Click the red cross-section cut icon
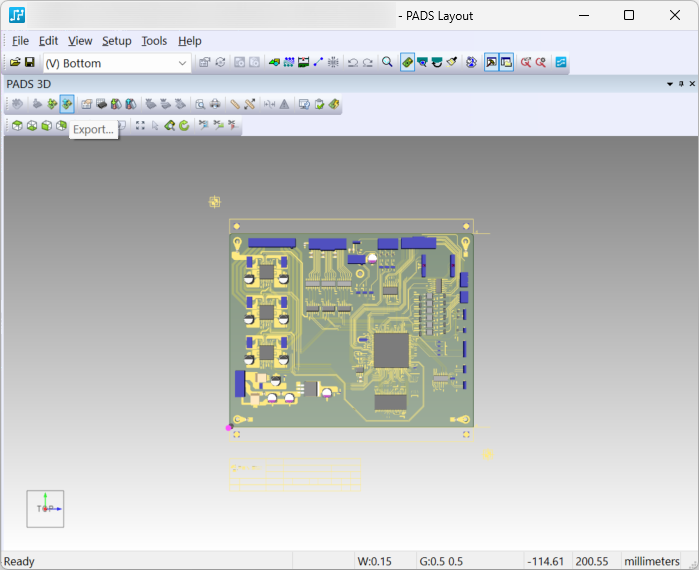The image size is (699, 570). click(233, 126)
